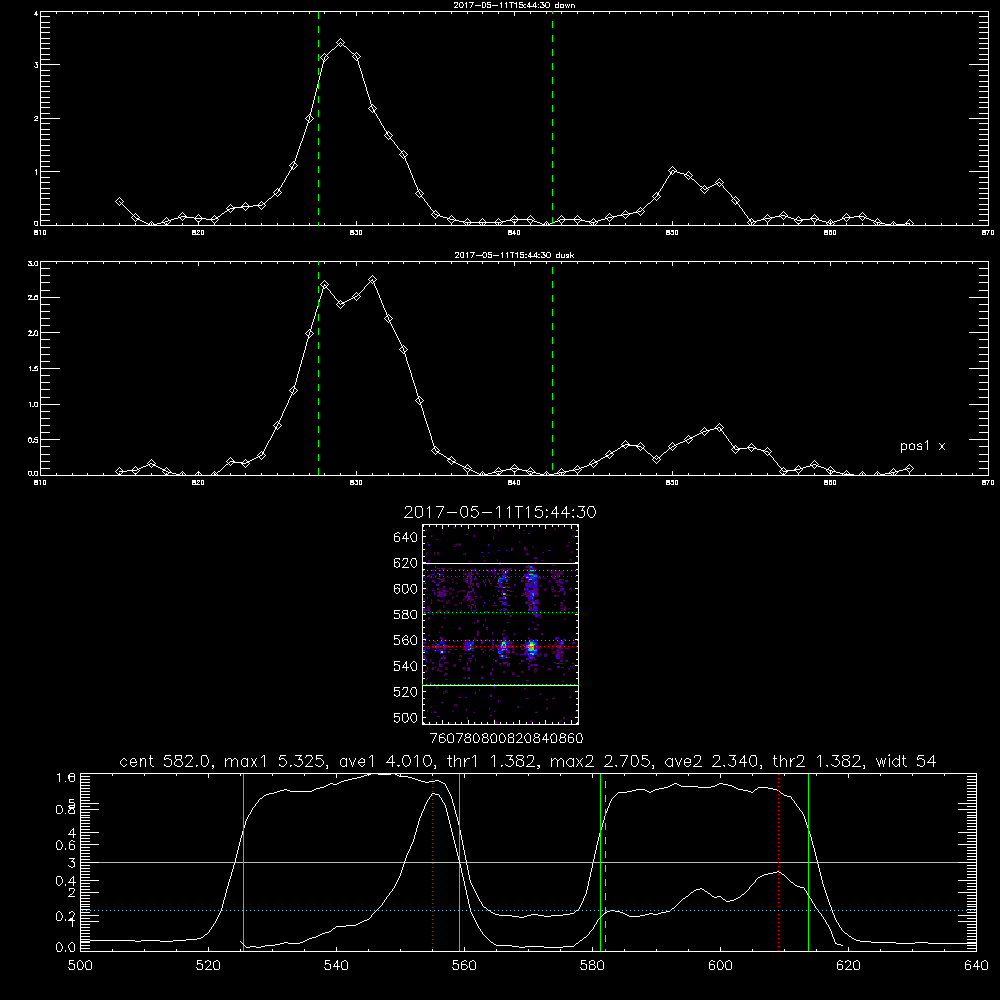Click the "500" x-axis label of bottom plot

coord(80,966)
